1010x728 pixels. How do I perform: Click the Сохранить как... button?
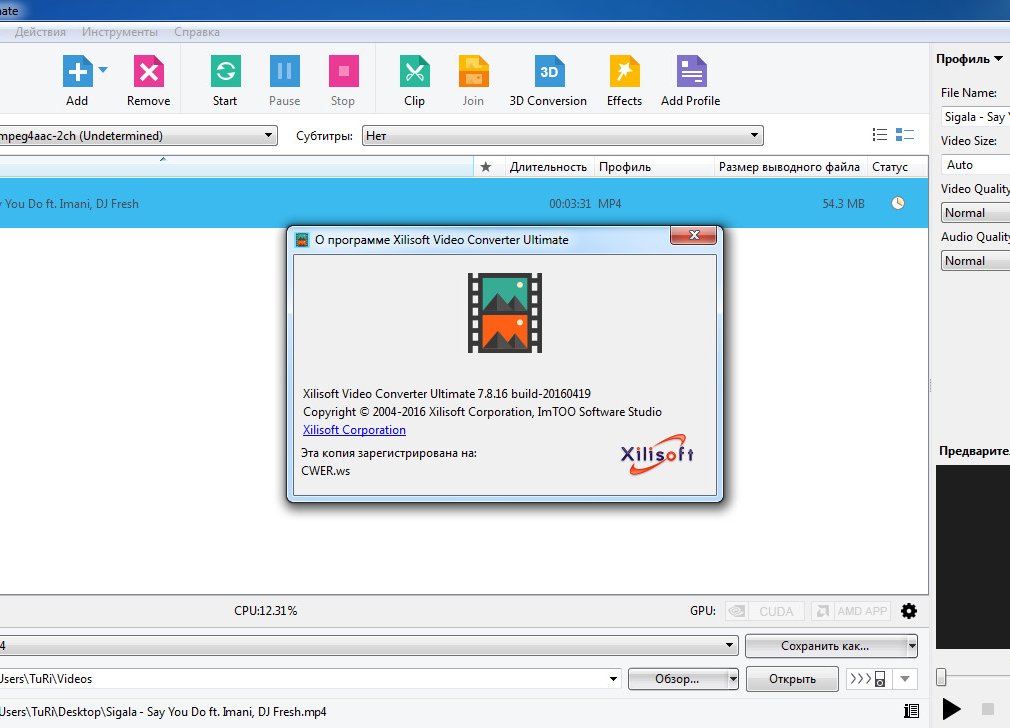point(825,646)
